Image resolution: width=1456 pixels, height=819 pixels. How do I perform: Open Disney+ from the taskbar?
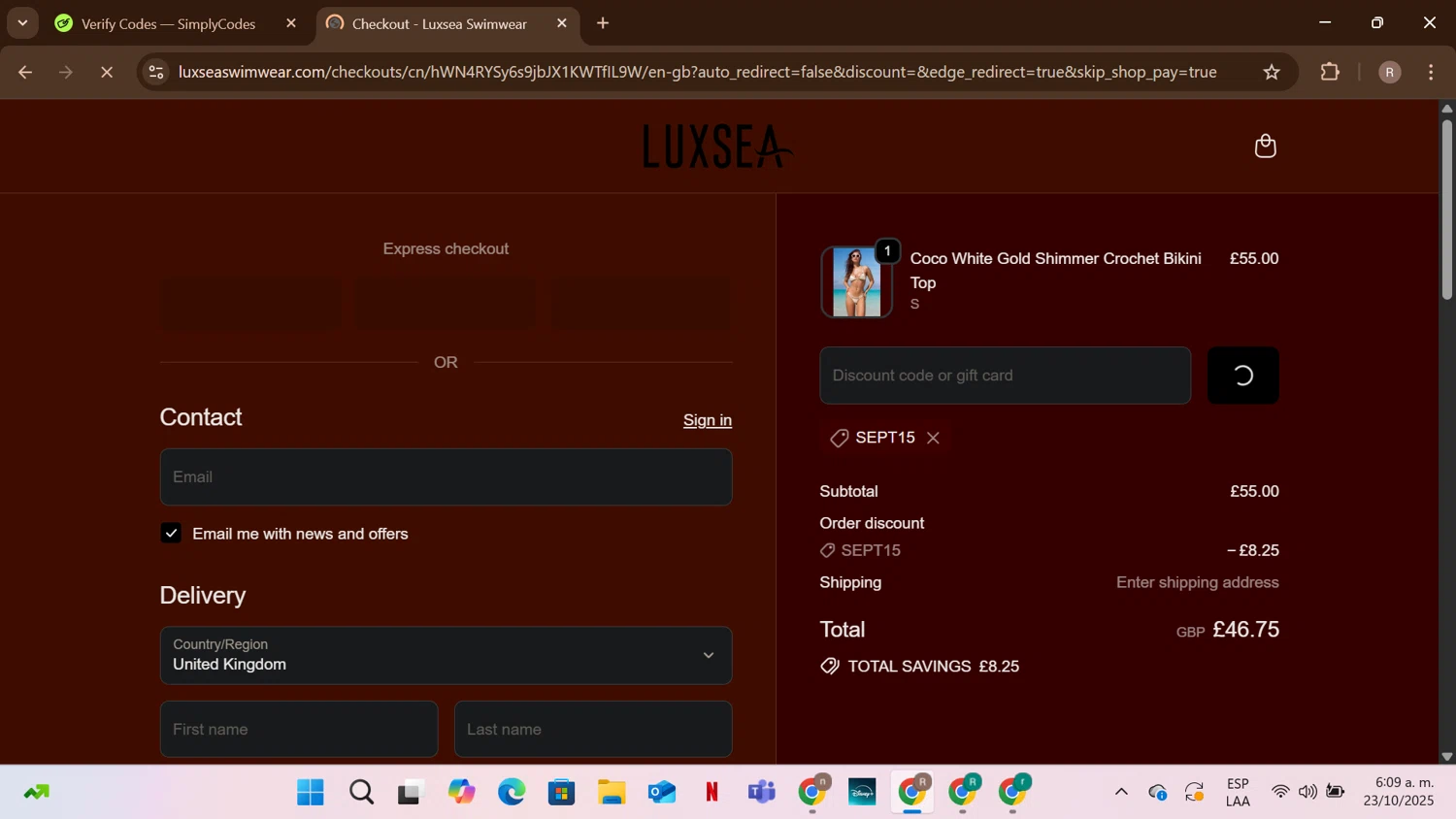coord(862,793)
